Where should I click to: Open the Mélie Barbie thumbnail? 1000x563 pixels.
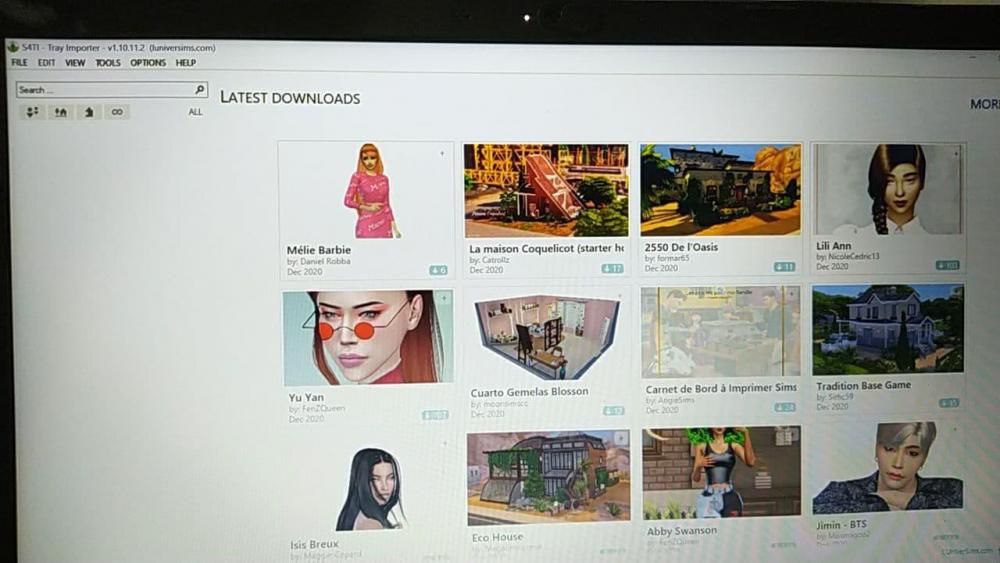coord(371,191)
